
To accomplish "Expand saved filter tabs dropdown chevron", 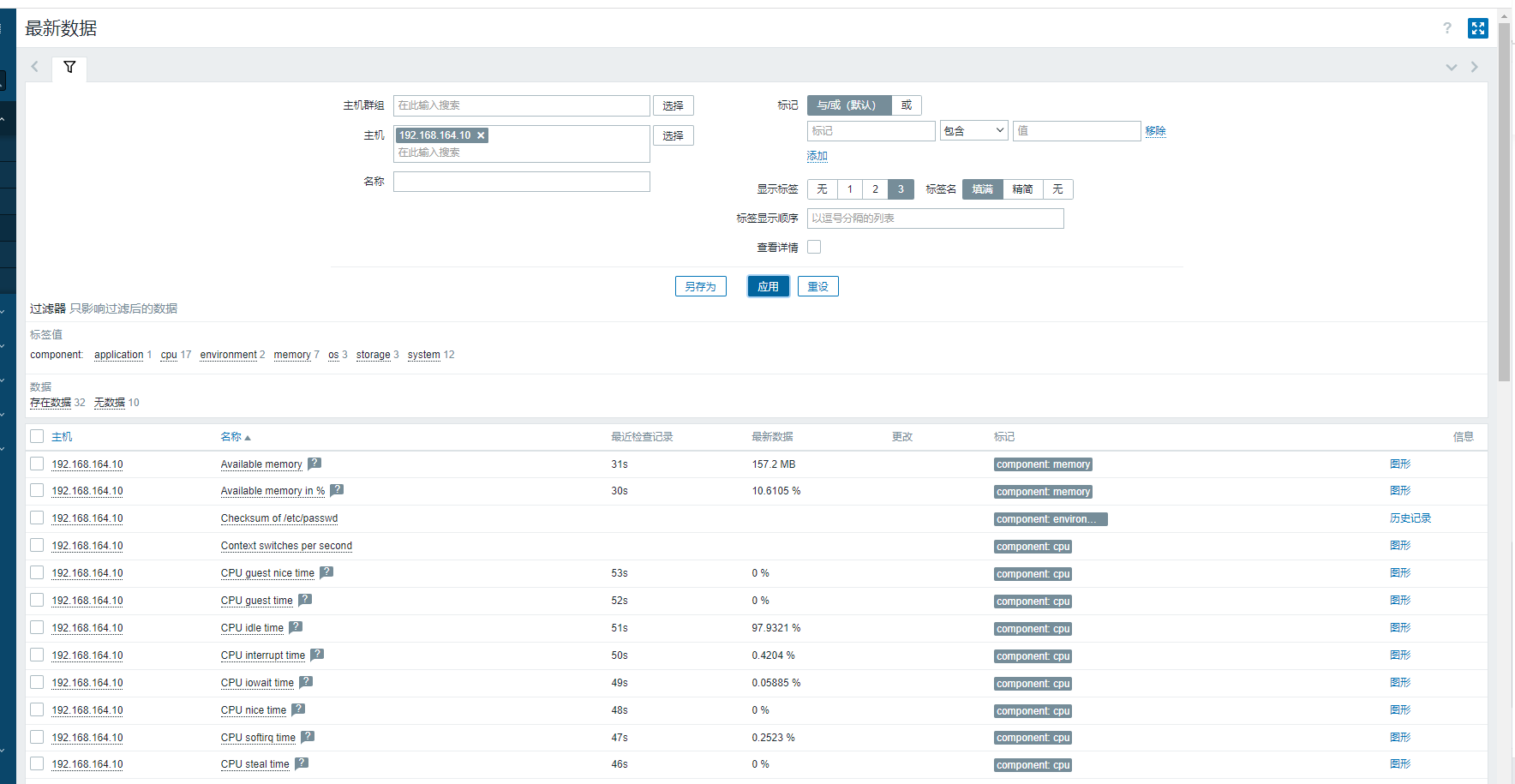I will 1452,67.
